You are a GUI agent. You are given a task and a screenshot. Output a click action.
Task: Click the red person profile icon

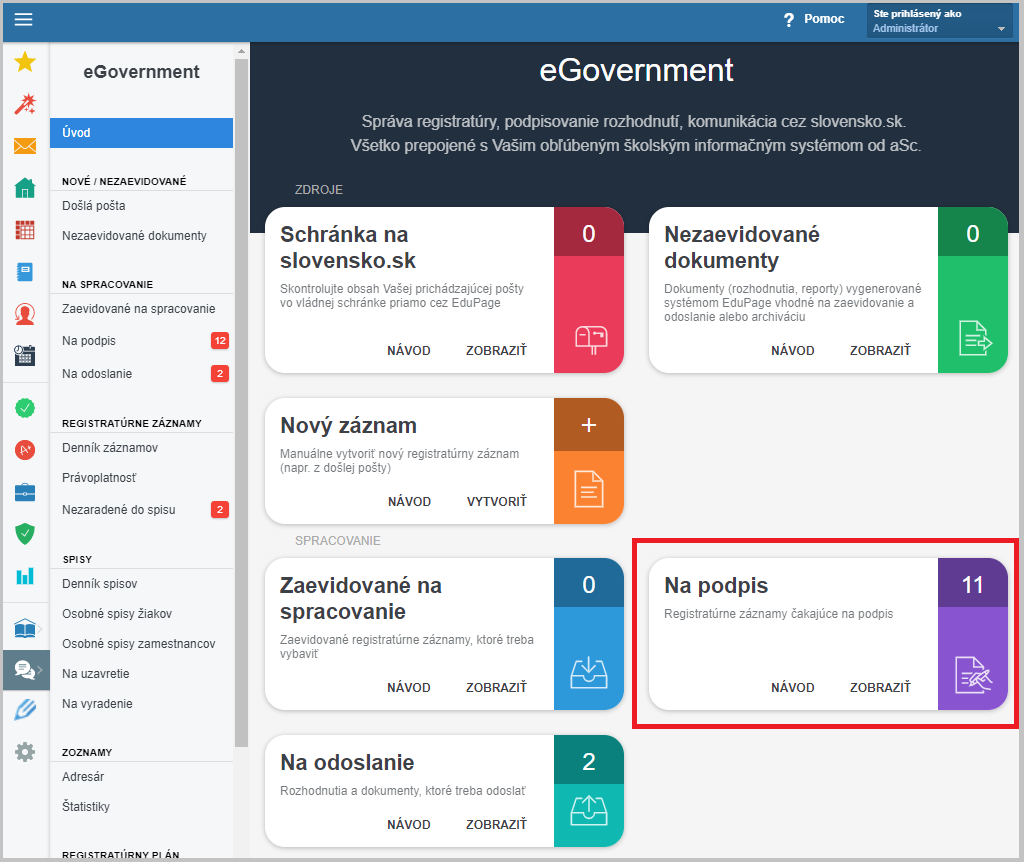pos(25,314)
